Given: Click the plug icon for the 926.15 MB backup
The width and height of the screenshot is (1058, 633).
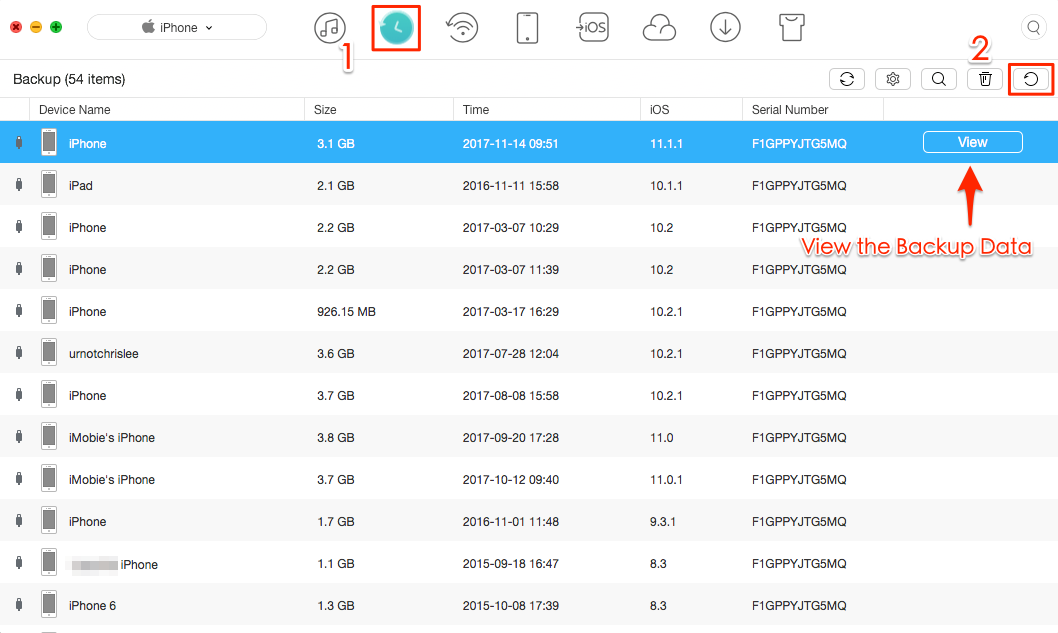Looking at the screenshot, I should click(19, 311).
